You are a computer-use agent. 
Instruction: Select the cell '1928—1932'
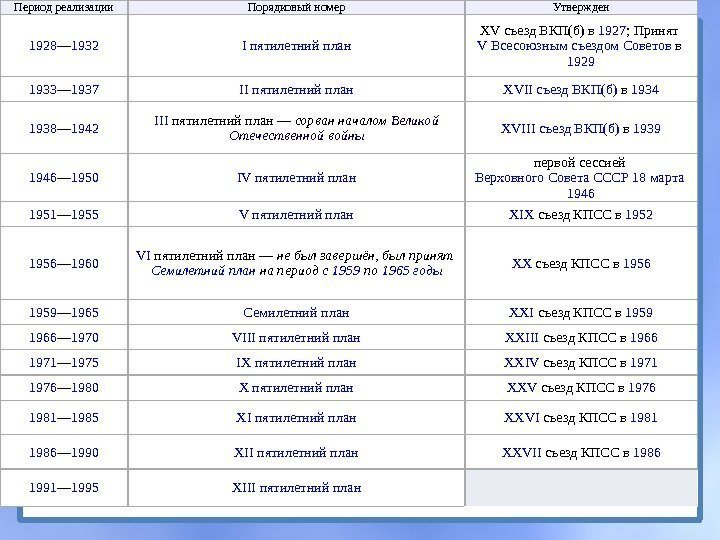pos(64,46)
